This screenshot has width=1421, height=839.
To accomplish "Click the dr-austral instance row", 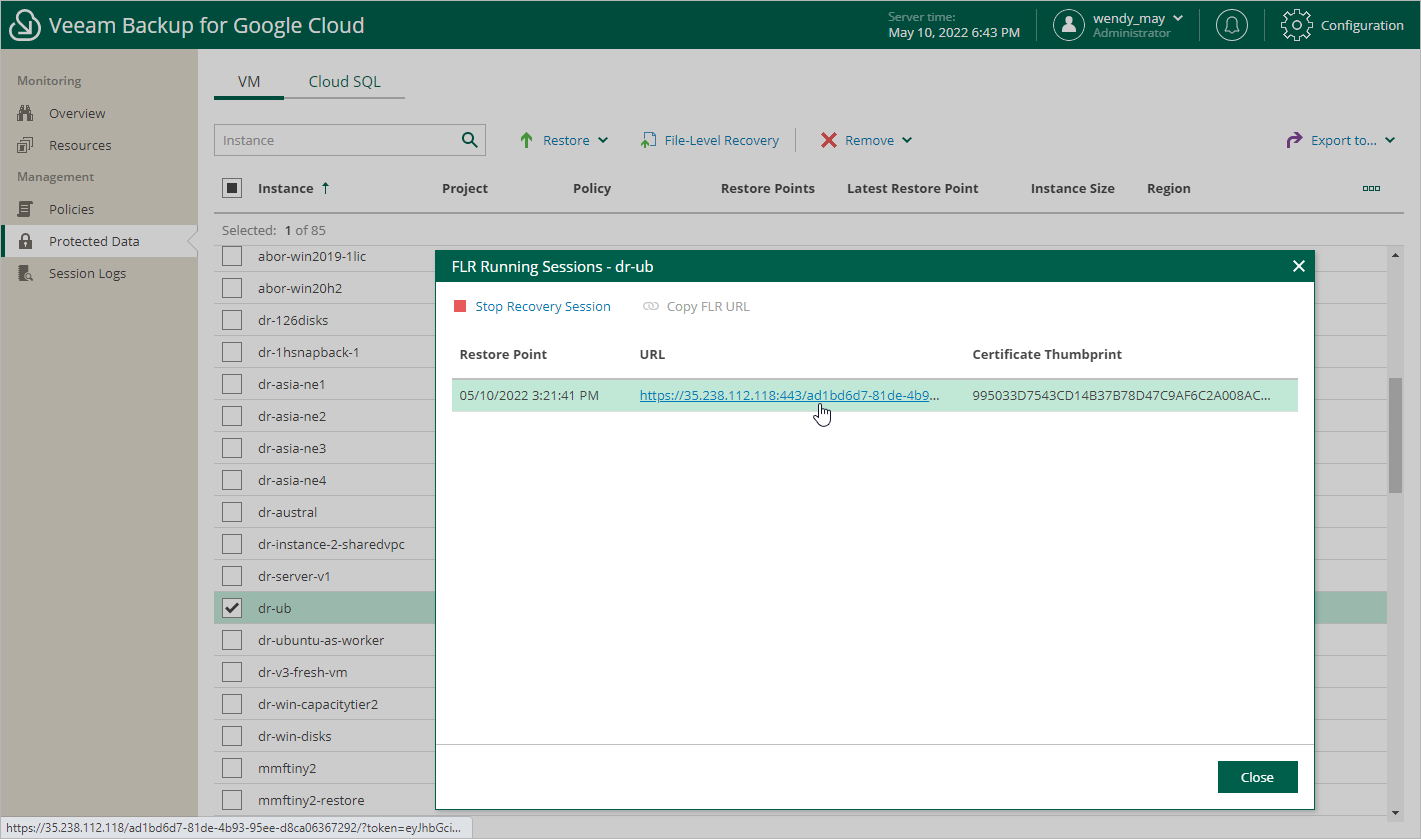I will 287,512.
